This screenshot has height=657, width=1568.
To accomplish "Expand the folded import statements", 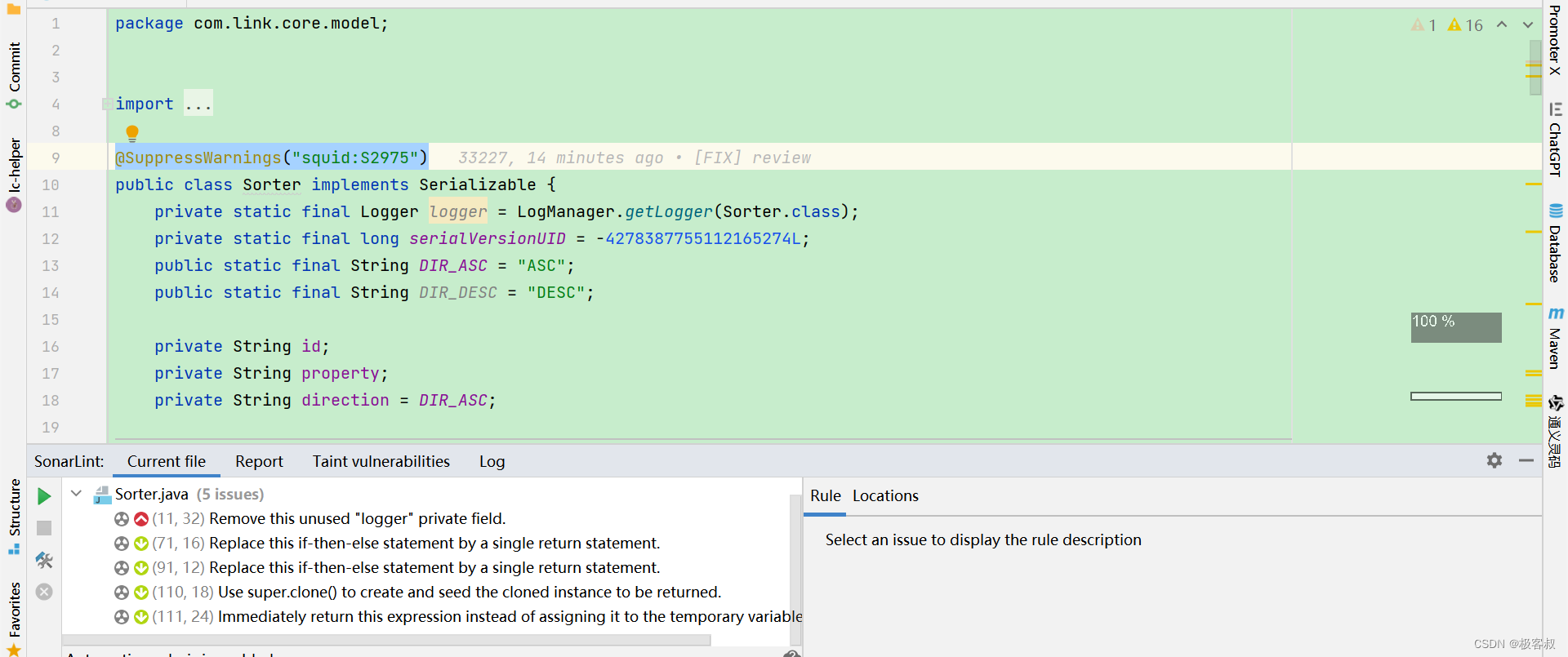I will pos(107,104).
